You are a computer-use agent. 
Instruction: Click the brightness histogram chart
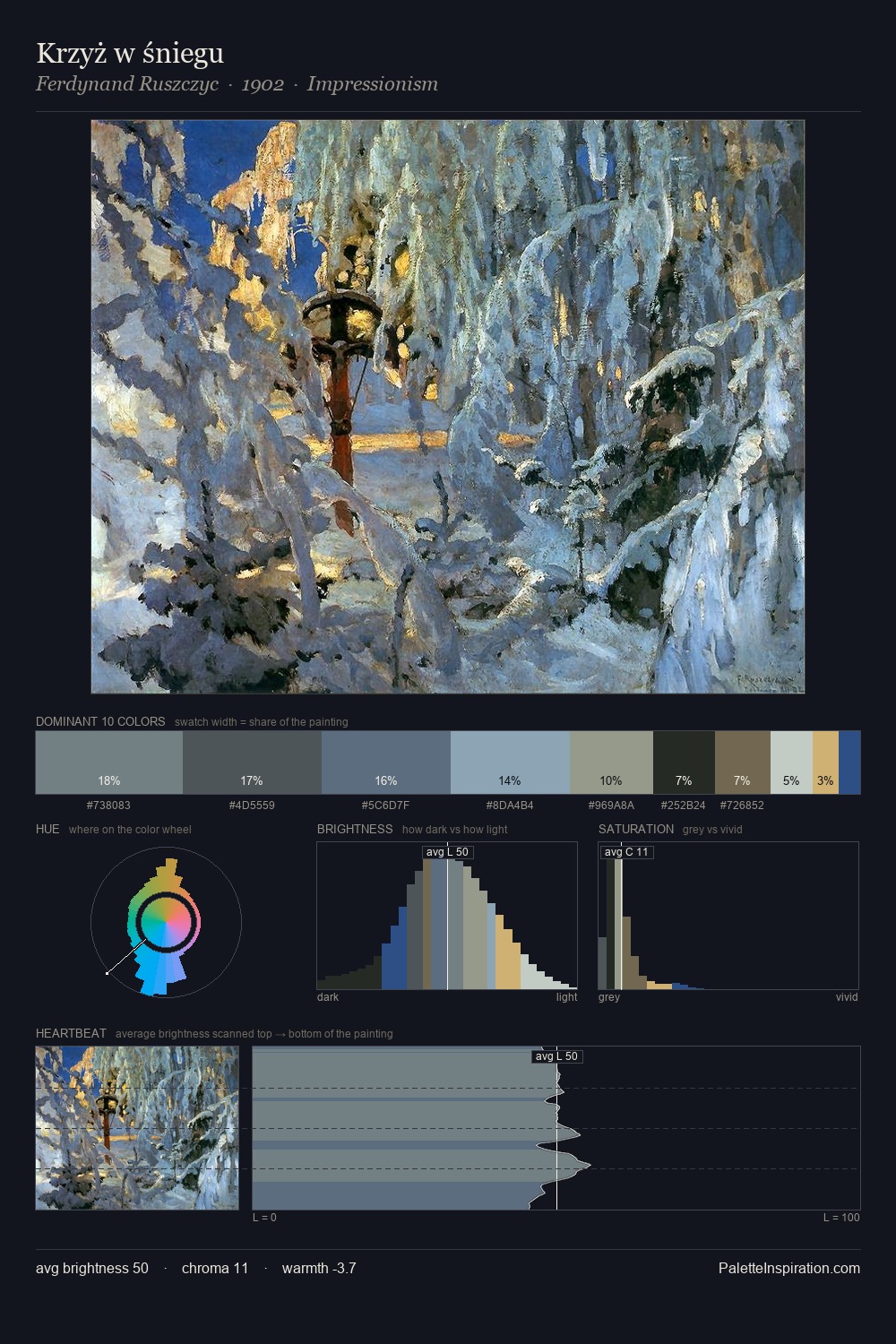pyautogui.click(x=447, y=916)
